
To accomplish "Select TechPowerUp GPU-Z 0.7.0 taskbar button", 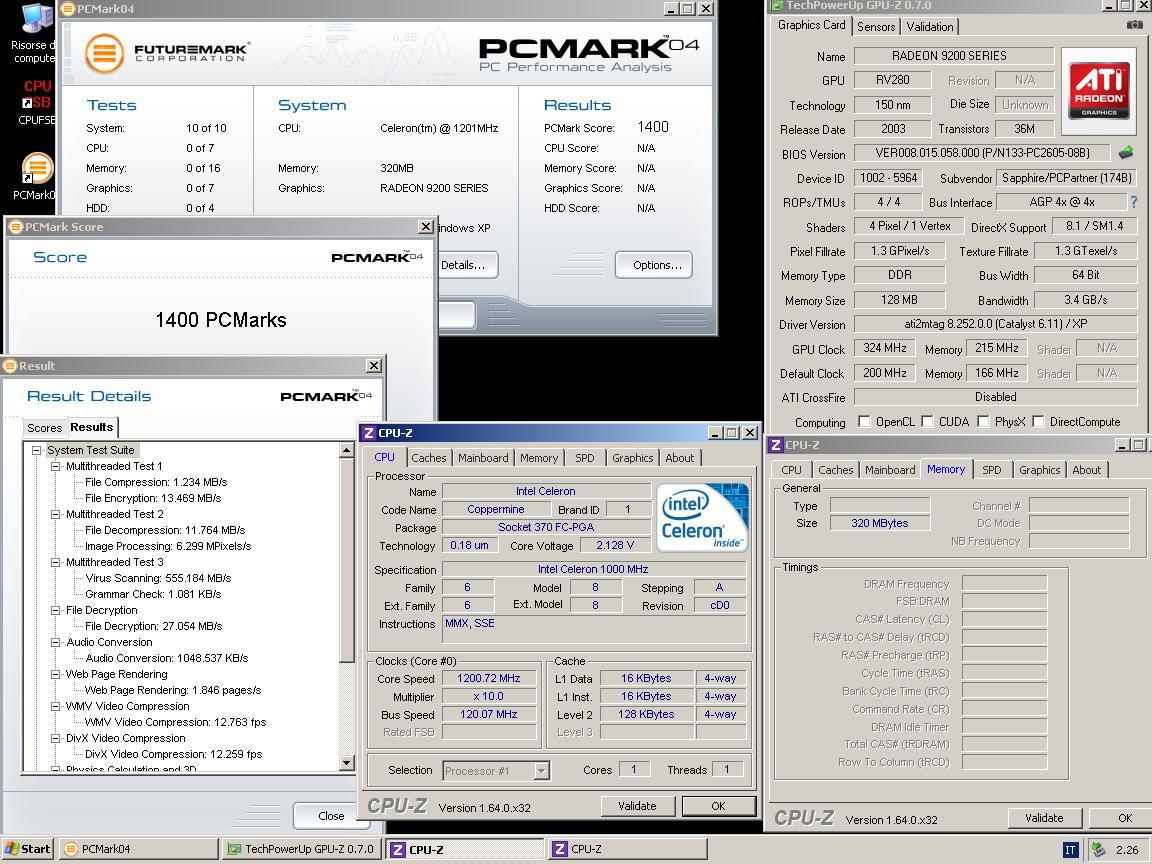I will click(302, 849).
